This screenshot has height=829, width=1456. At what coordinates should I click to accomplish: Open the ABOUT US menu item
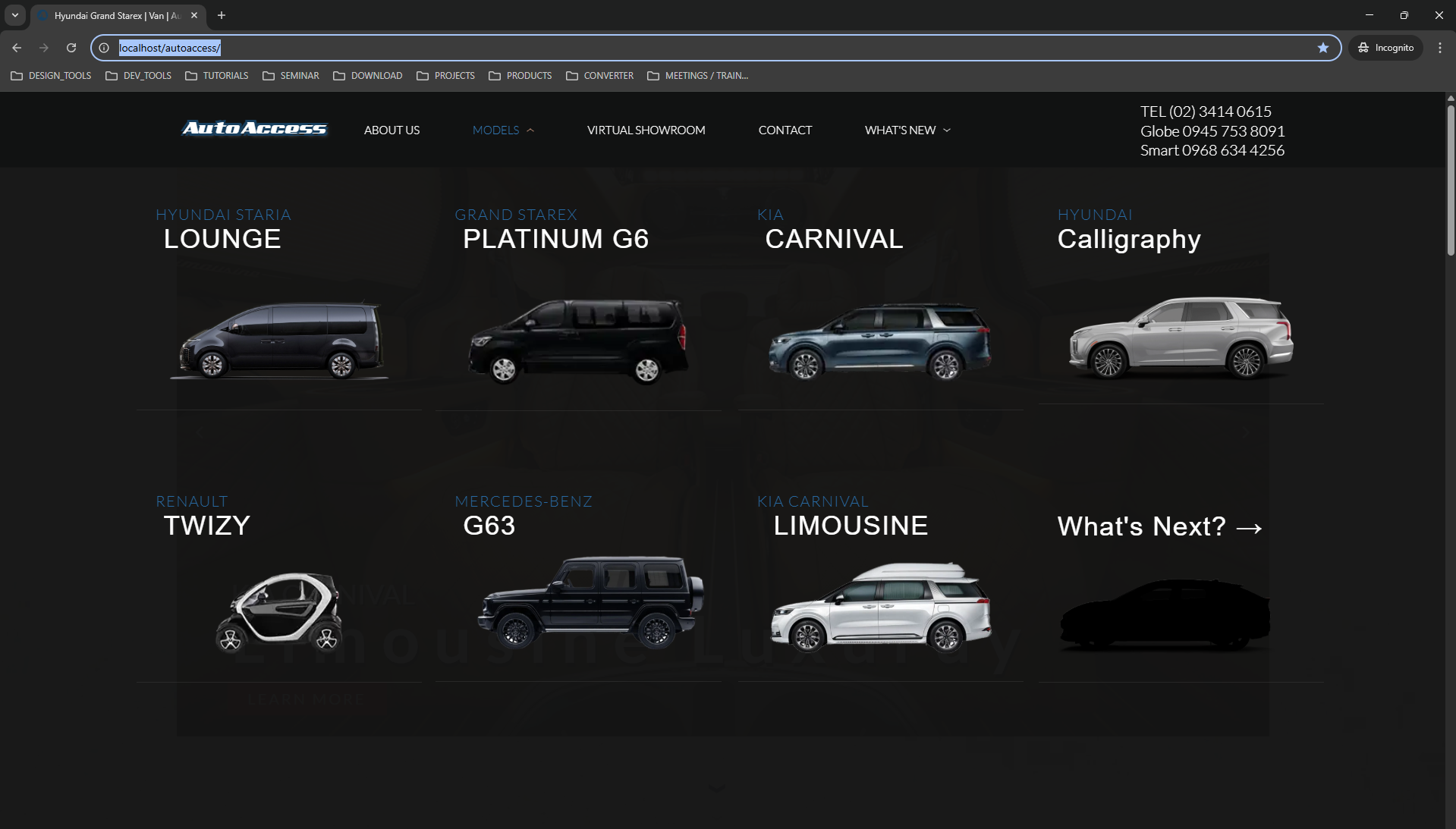tap(392, 130)
